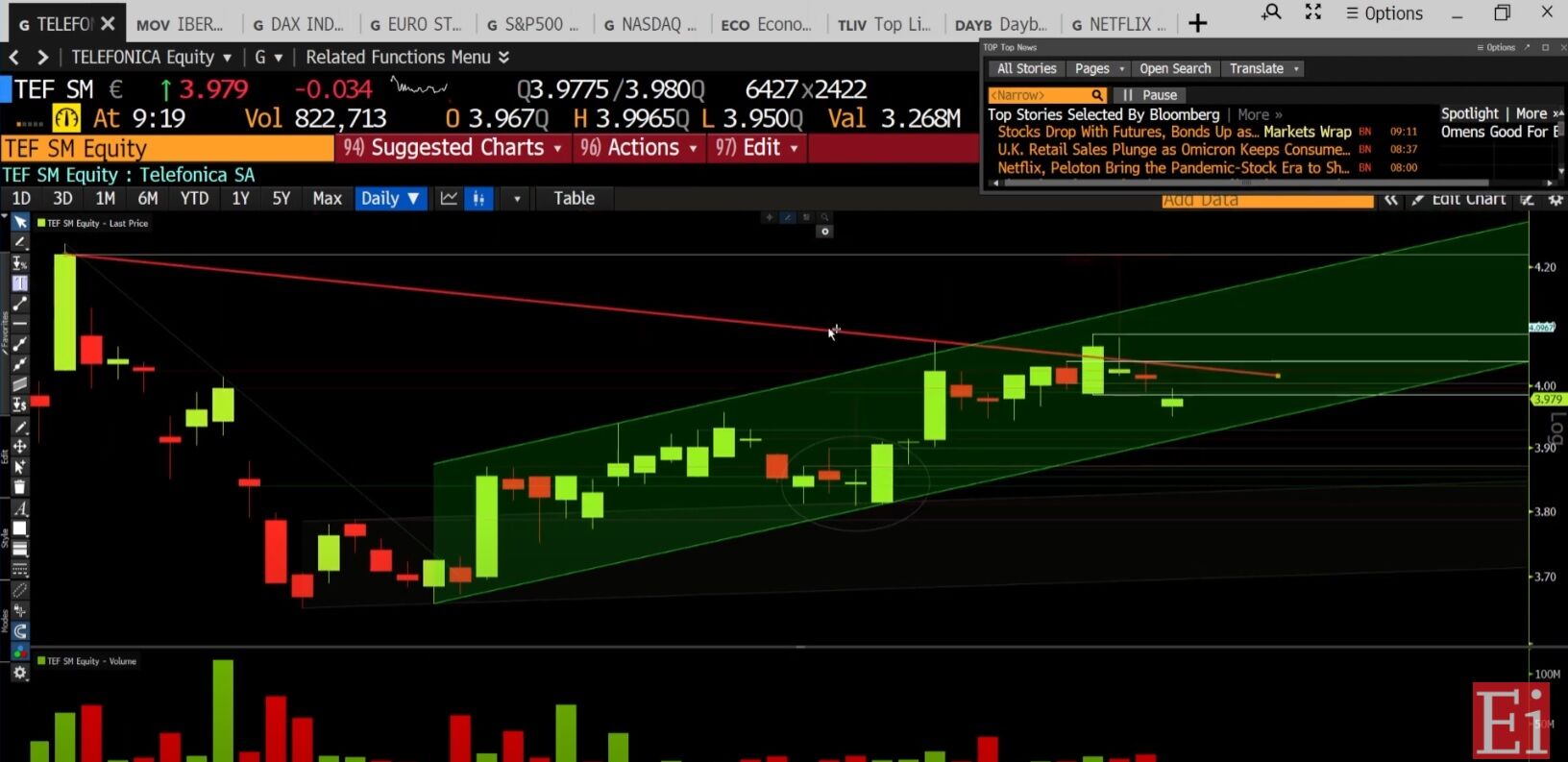
Task: Select the text annotation T tool
Action: pyautogui.click(x=19, y=283)
